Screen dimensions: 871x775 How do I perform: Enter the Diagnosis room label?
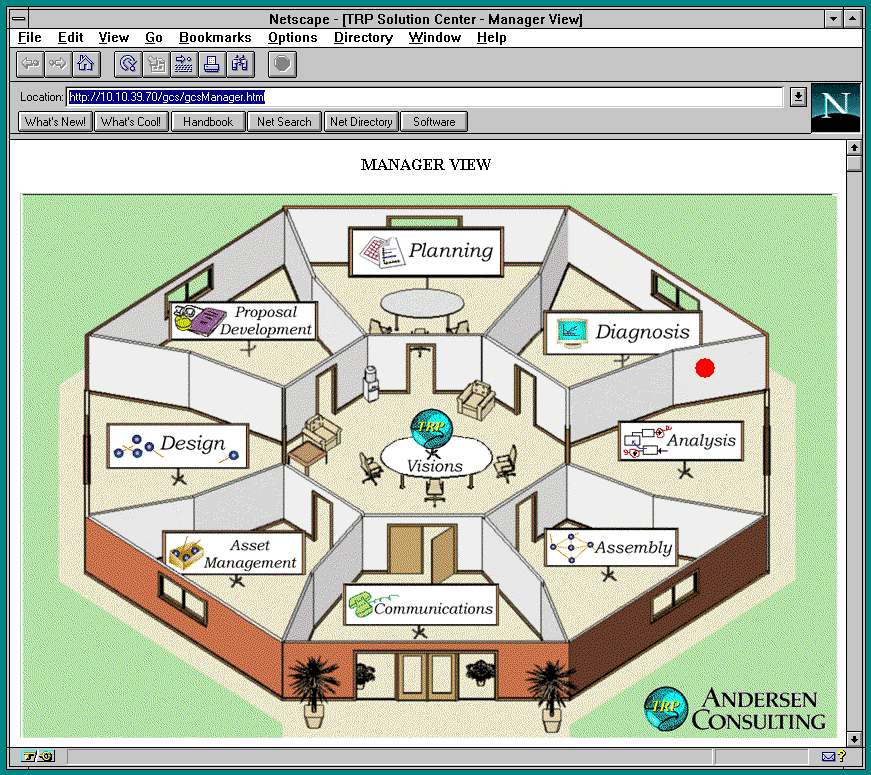coord(621,332)
